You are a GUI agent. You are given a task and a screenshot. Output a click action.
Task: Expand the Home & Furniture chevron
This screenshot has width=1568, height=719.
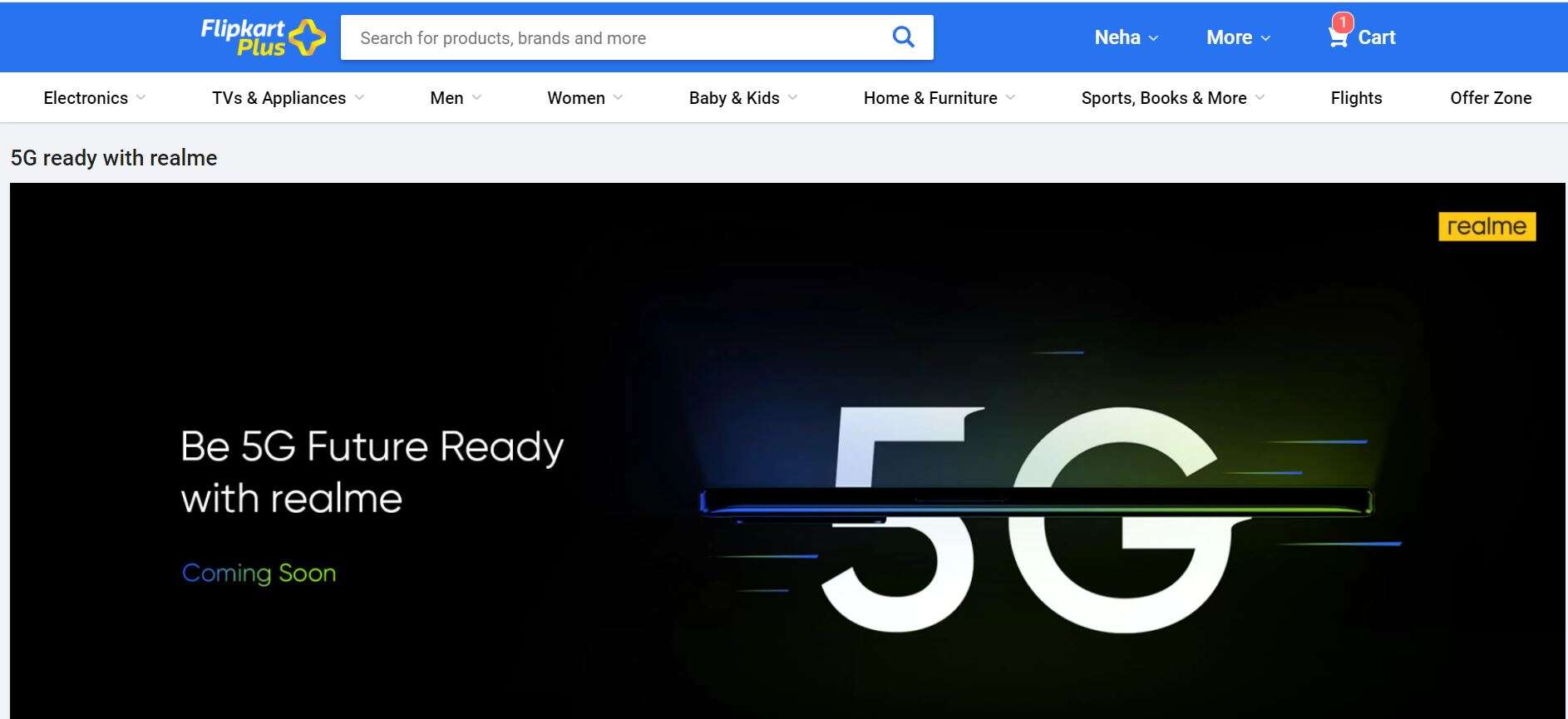pyautogui.click(x=1010, y=97)
